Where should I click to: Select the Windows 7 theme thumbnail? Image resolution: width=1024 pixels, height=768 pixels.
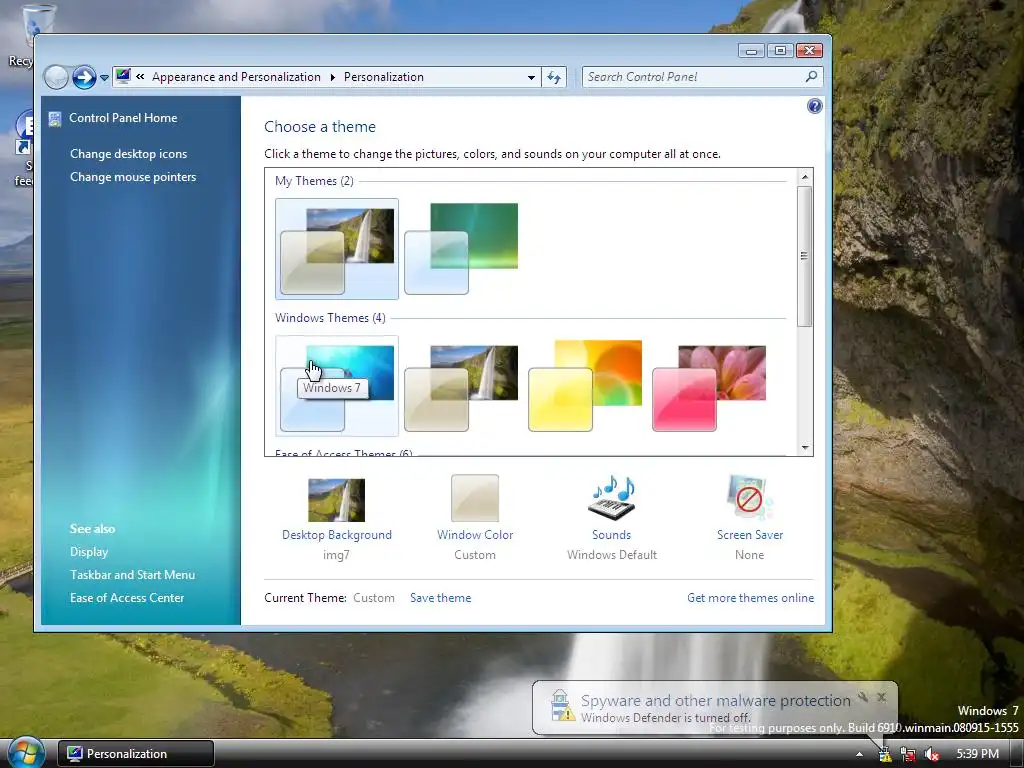(x=337, y=386)
